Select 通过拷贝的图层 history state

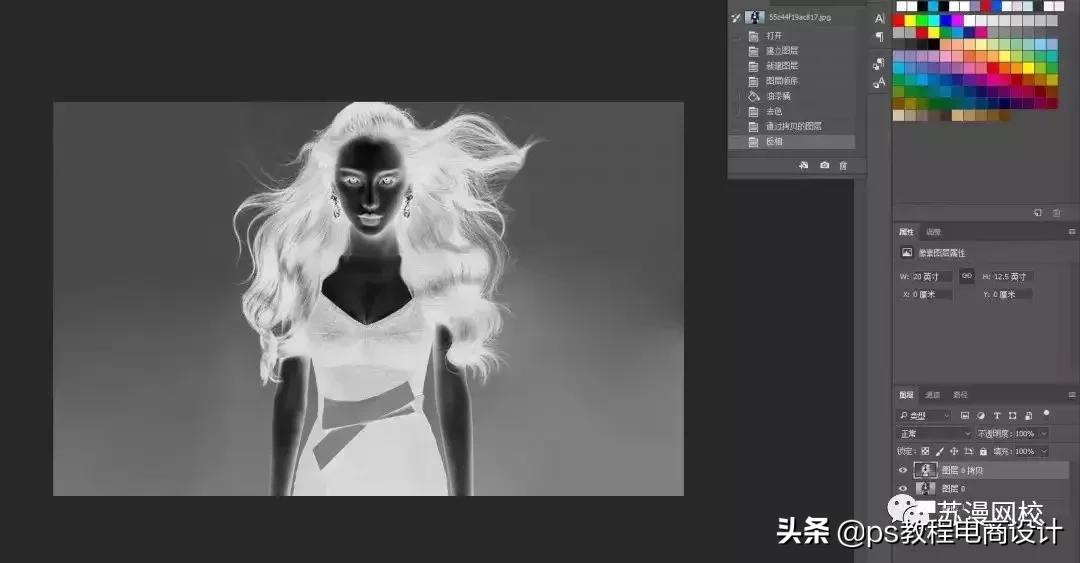pyautogui.click(x=792, y=126)
